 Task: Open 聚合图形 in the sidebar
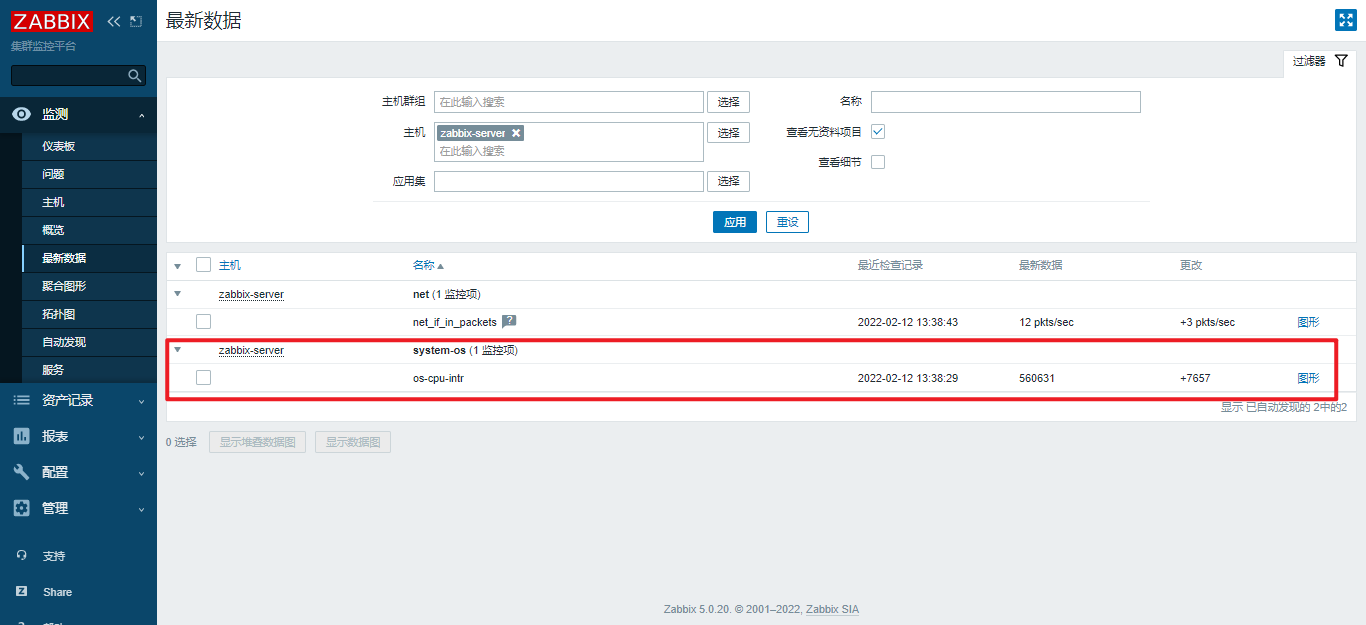pos(89,286)
